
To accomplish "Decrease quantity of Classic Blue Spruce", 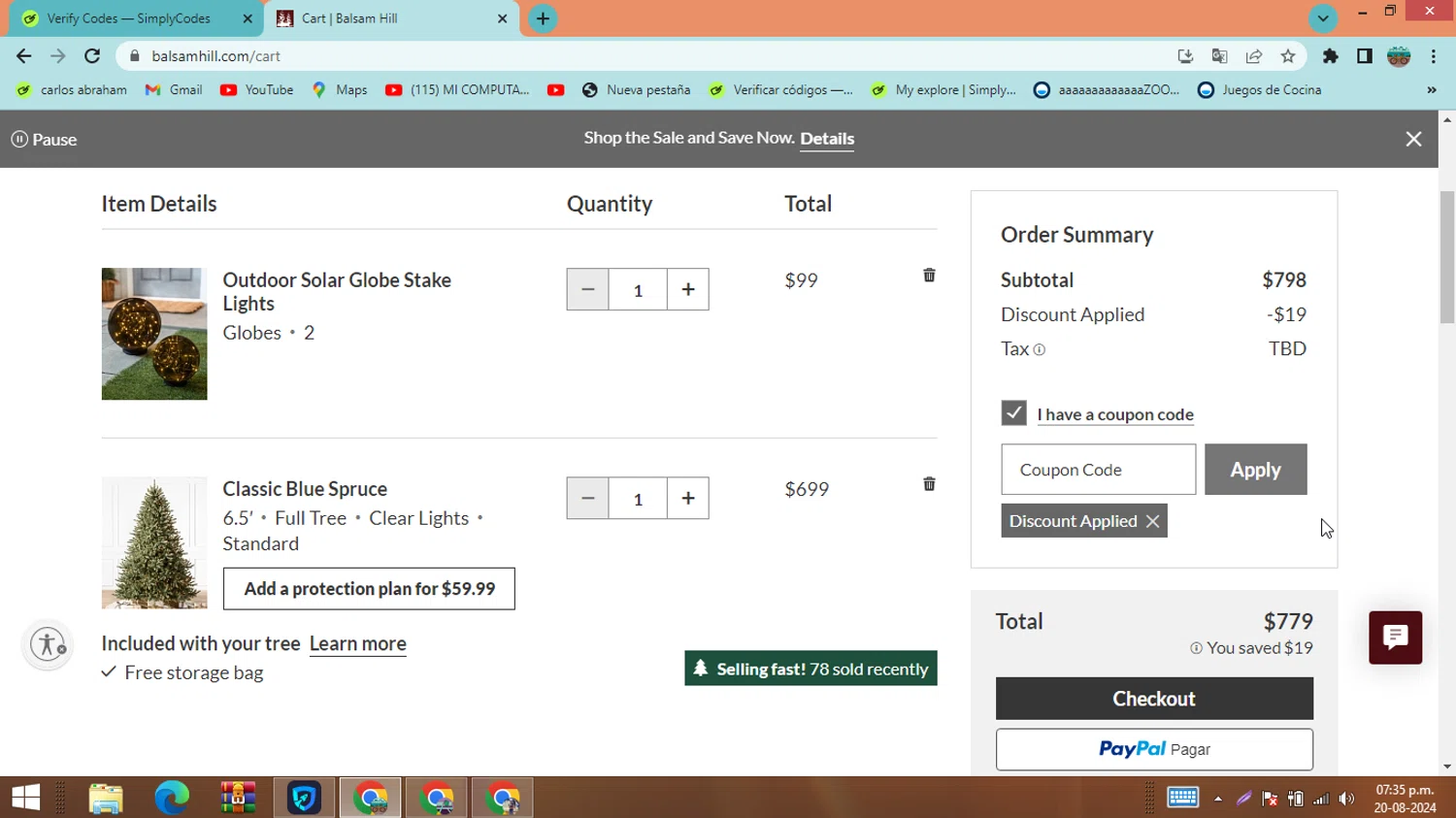I will pos(587,498).
